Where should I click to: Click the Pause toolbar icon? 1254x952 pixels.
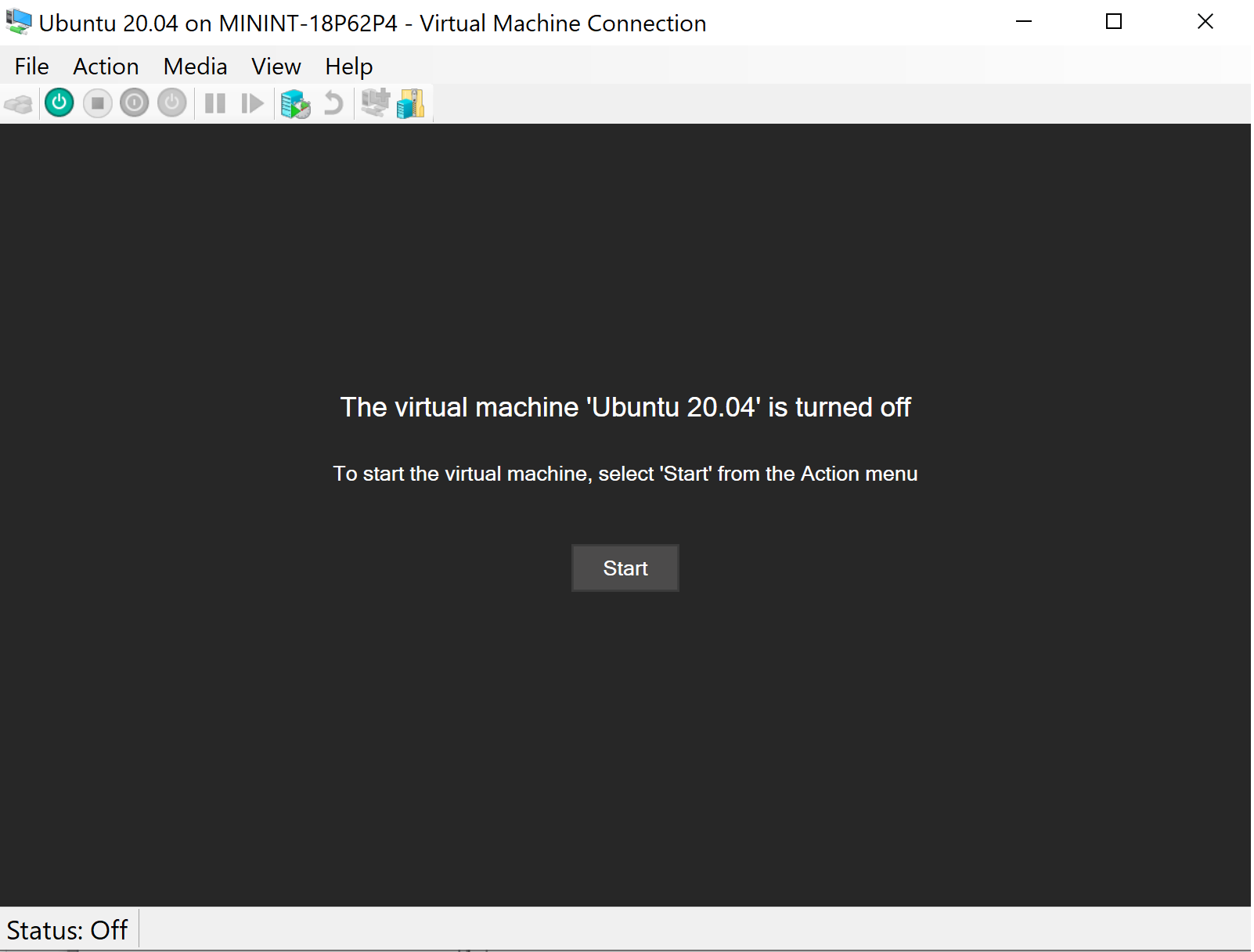click(215, 103)
